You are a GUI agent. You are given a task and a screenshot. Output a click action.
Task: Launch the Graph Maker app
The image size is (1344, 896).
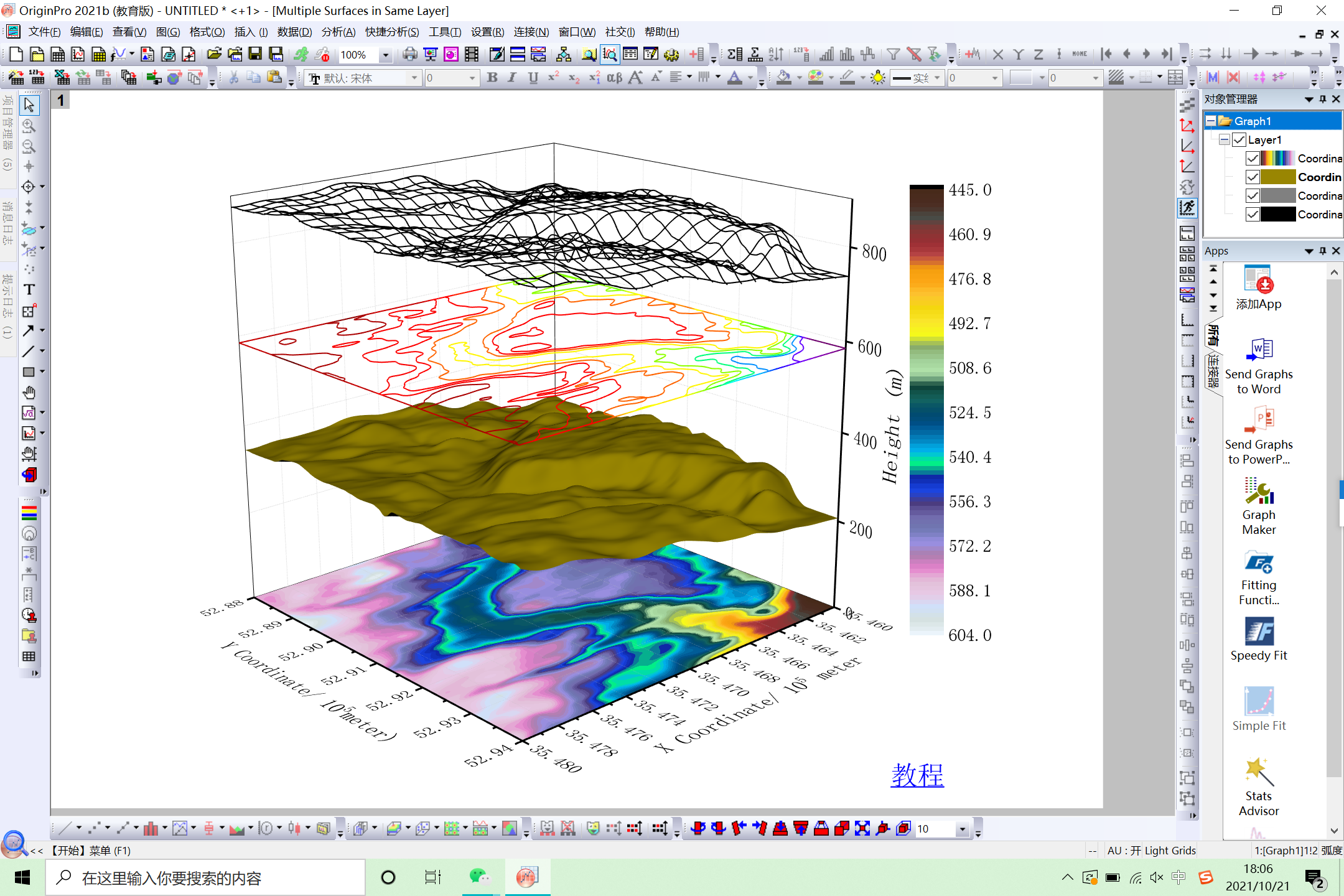1258,506
